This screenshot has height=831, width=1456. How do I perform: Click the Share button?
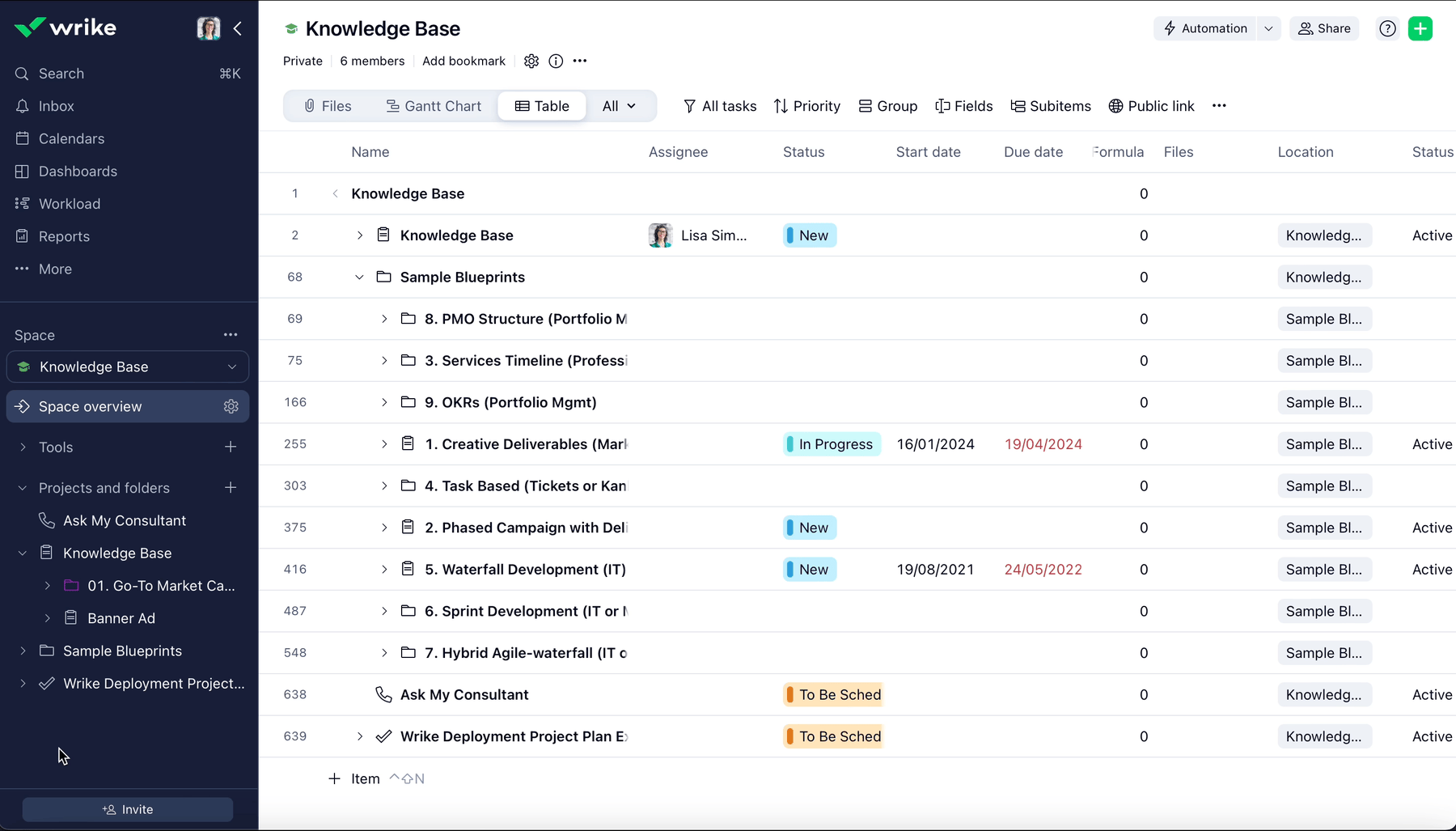coord(1324,28)
